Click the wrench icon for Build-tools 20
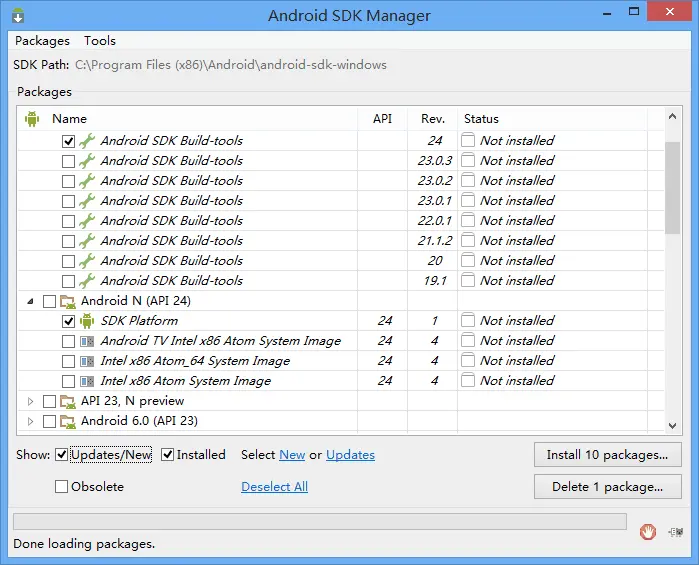 click(x=87, y=261)
